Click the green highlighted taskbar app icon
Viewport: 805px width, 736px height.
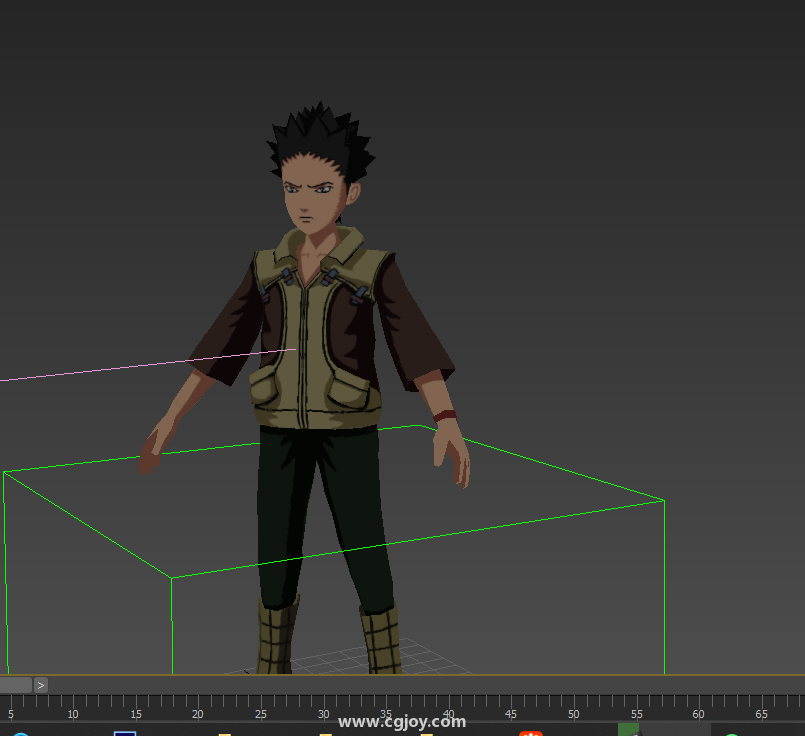click(629, 730)
